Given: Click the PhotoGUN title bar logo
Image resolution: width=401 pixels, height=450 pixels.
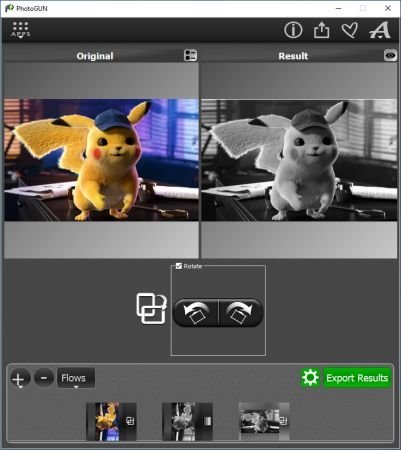Looking at the screenshot, I should [9, 8].
